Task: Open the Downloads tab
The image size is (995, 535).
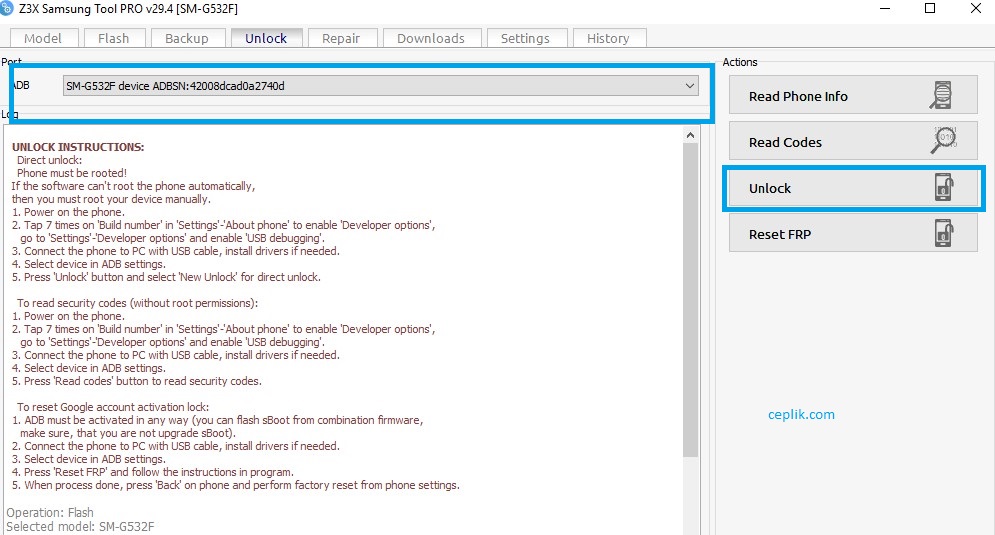Action: pyautogui.click(x=431, y=38)
